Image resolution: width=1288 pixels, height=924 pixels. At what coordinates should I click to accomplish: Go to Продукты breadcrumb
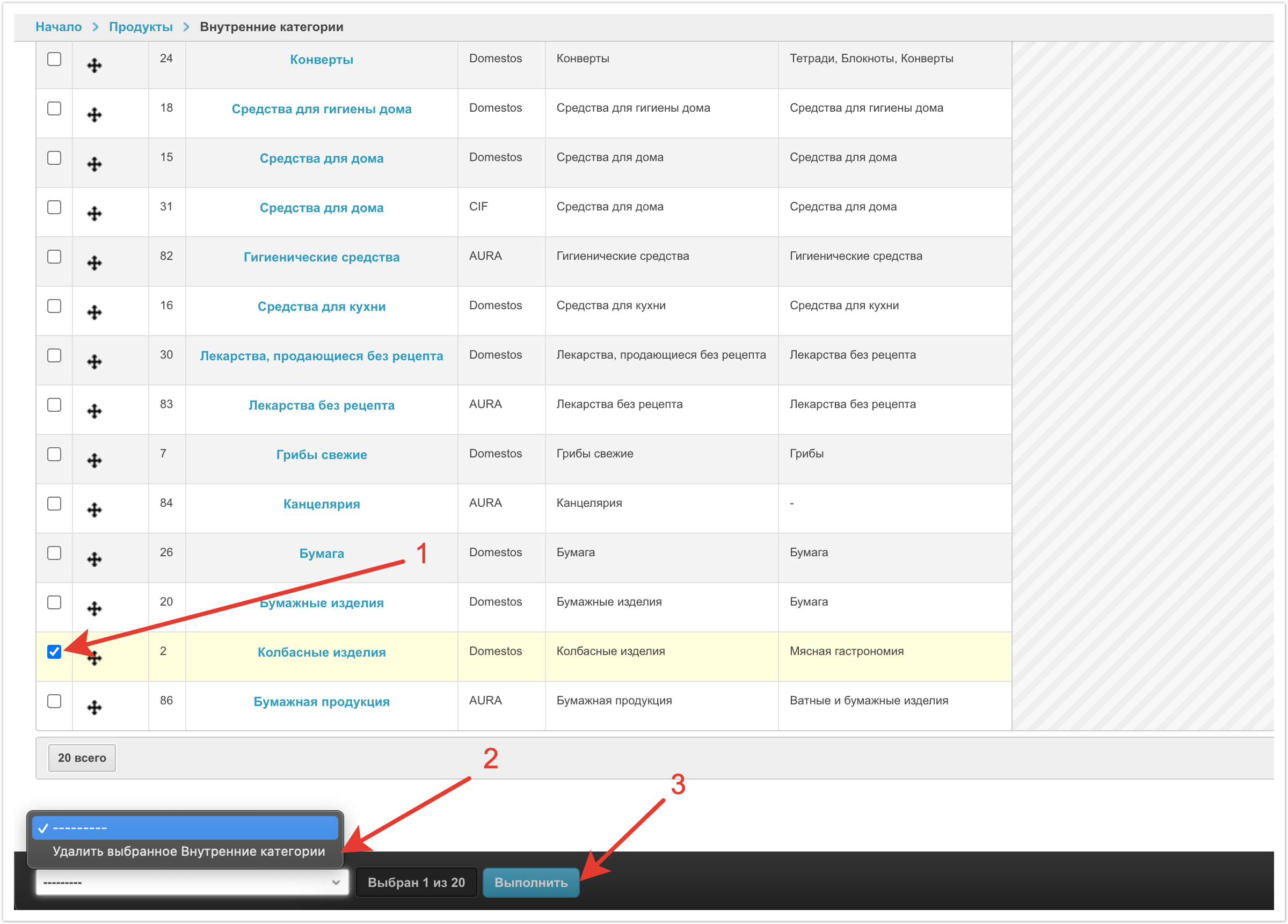coord(140,27)
